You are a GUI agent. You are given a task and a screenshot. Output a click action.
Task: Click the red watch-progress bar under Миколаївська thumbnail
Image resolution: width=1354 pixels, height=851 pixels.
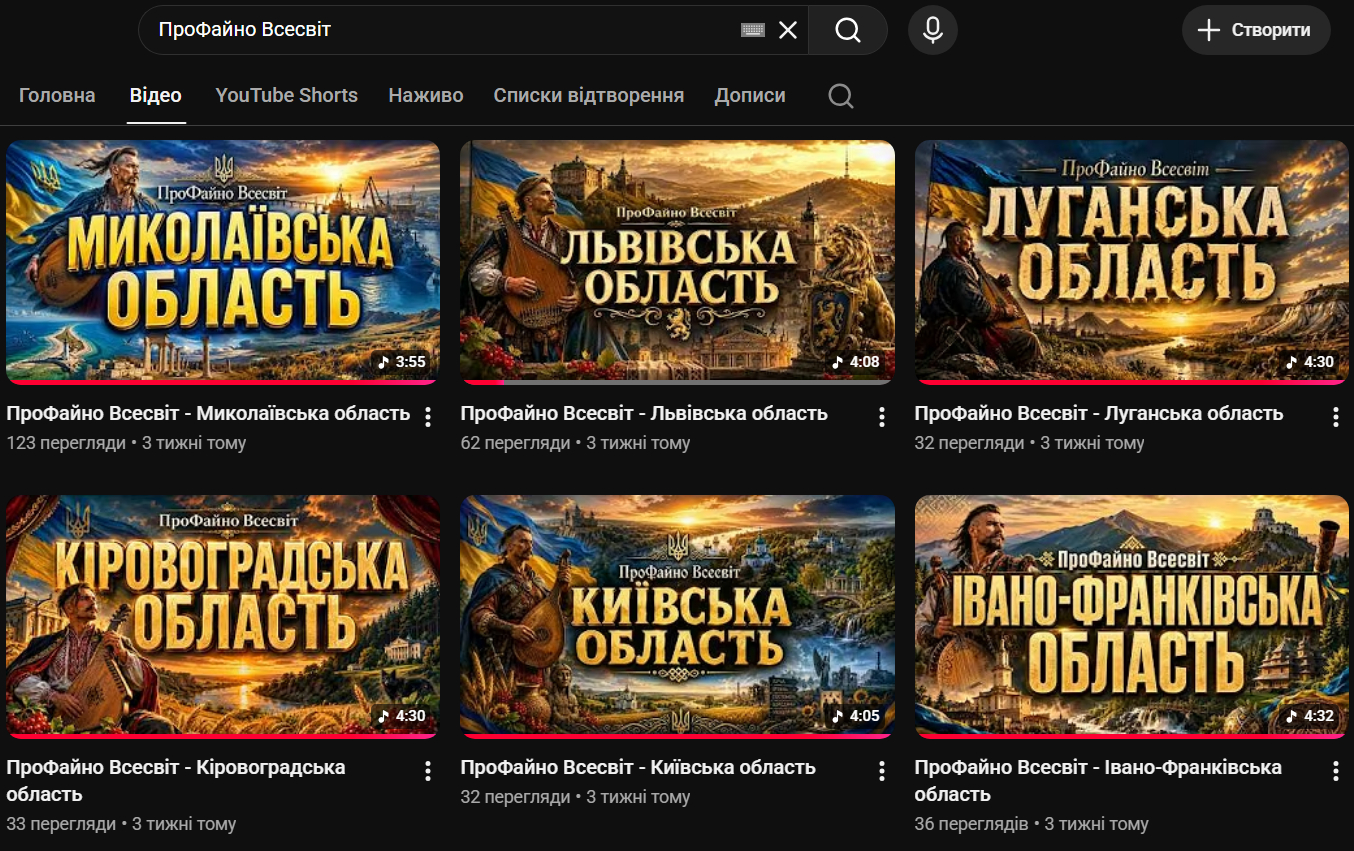pos(223,382)
